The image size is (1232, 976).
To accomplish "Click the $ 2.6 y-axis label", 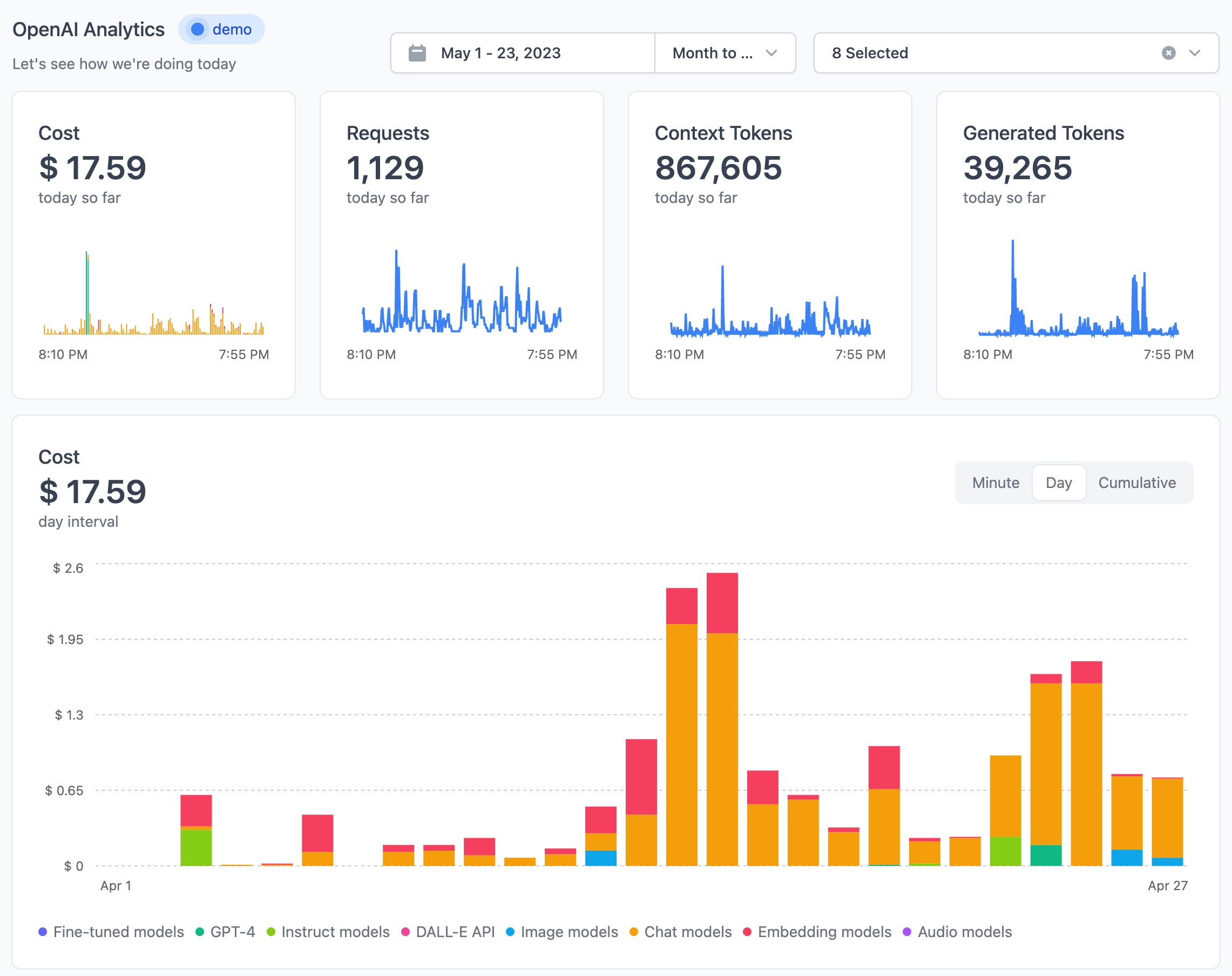I will [69, 568].
